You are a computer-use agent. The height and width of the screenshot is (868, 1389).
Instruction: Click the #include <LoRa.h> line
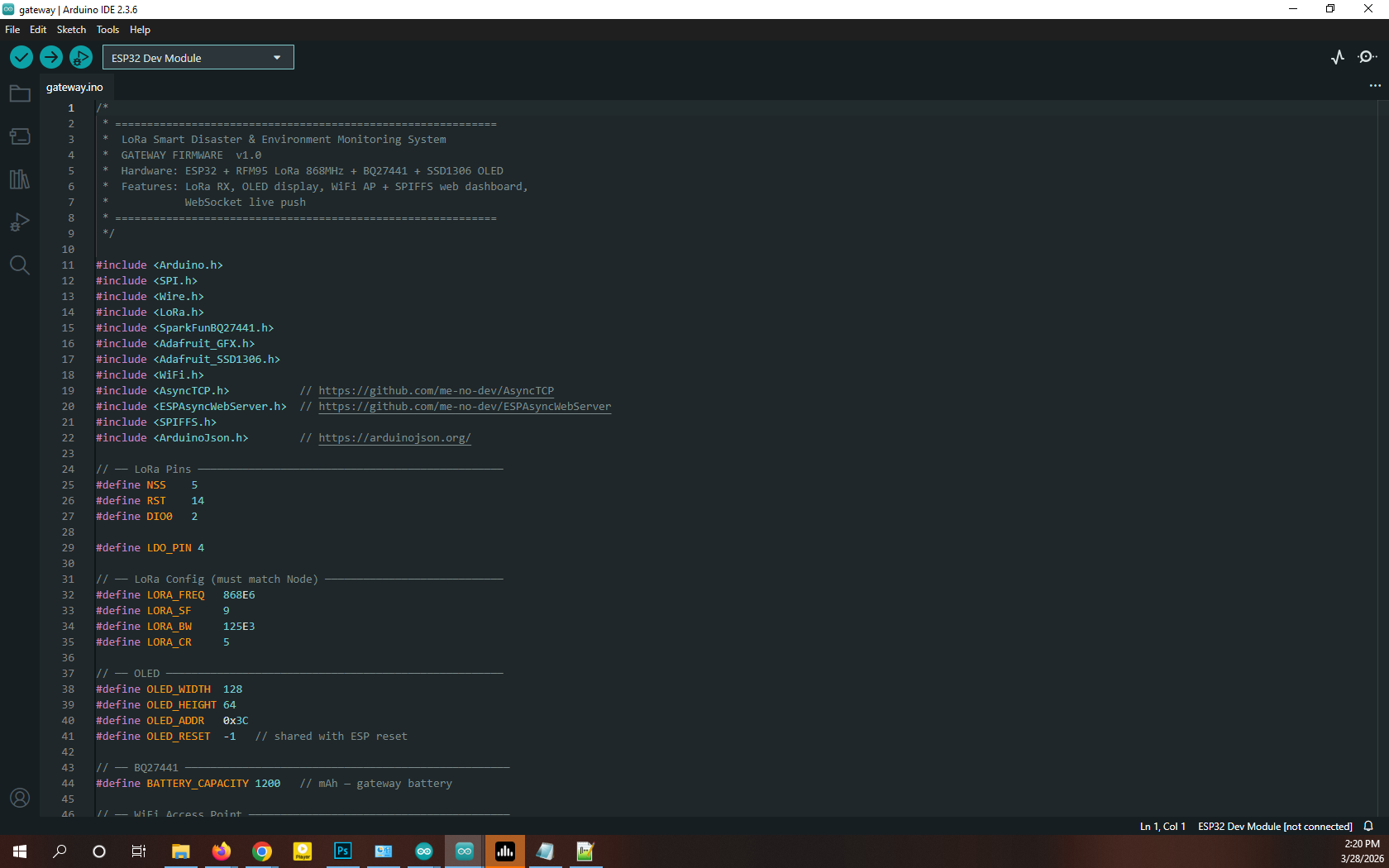click(x=150, y=312)
